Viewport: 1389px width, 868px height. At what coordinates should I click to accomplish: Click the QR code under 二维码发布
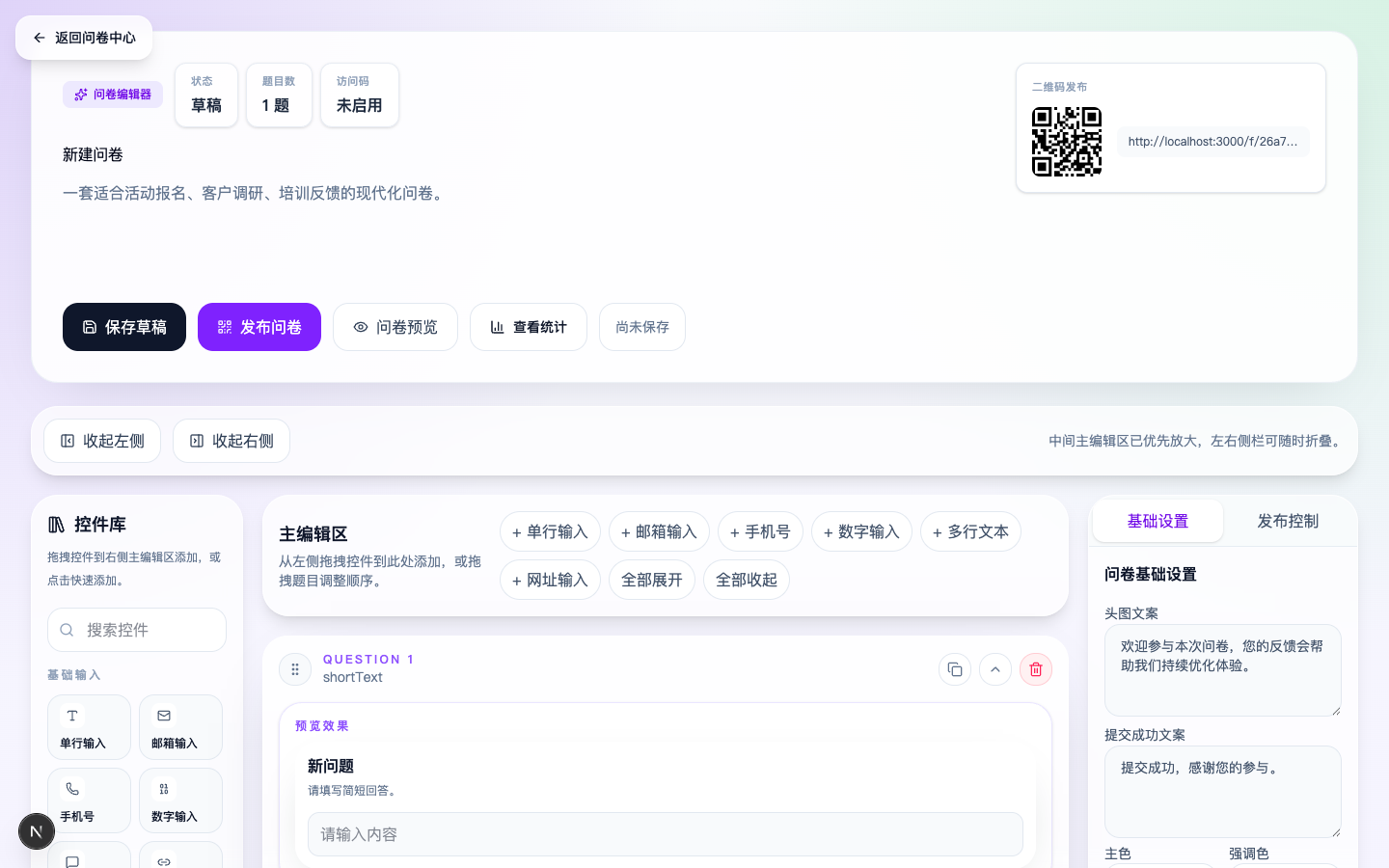click(1067, 142)
